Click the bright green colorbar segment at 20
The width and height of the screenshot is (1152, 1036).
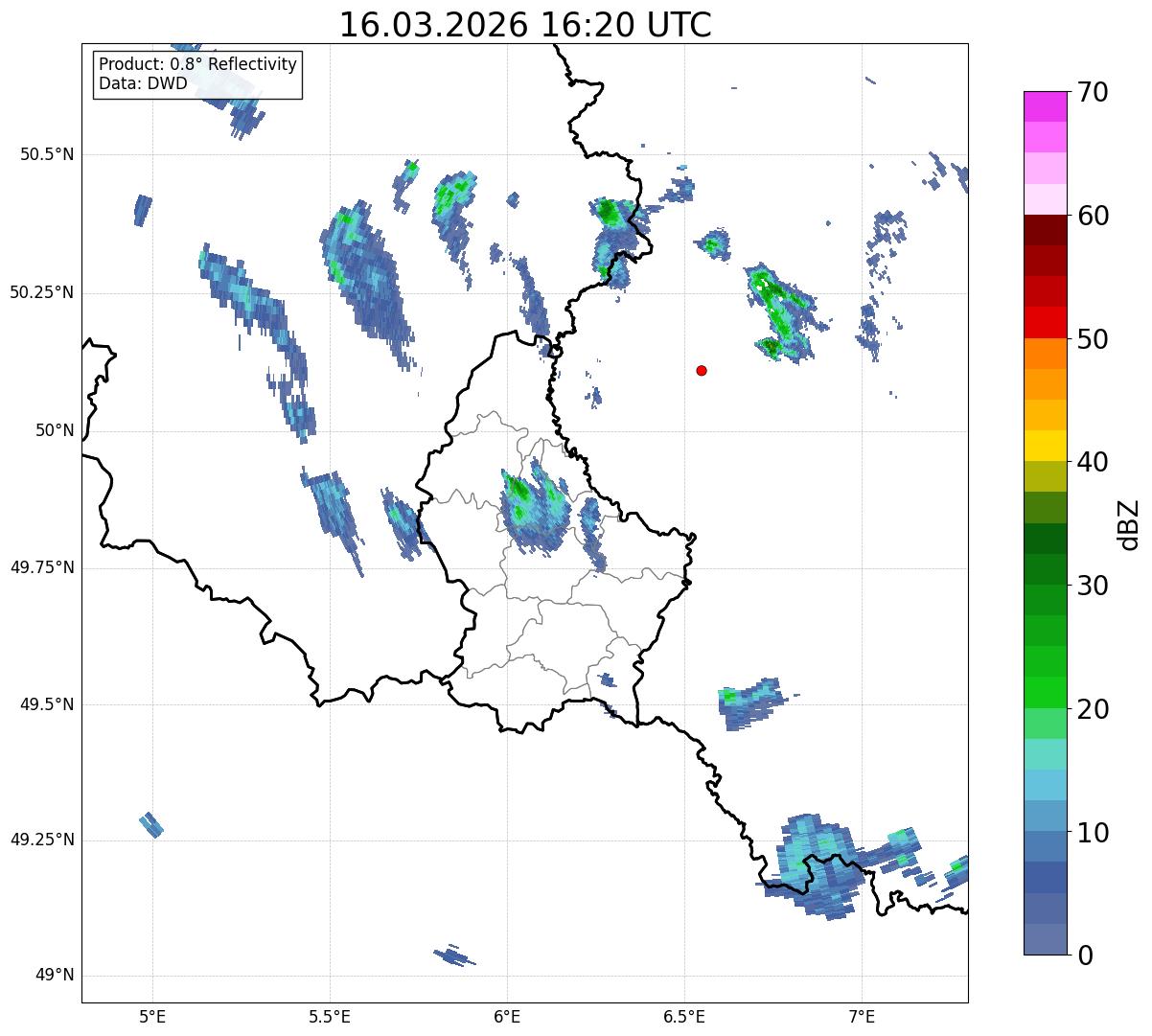pos(1045,693)
